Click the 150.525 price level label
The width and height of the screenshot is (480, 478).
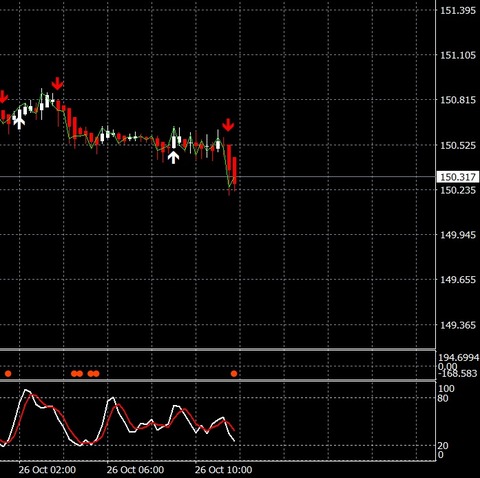point(458,145)
